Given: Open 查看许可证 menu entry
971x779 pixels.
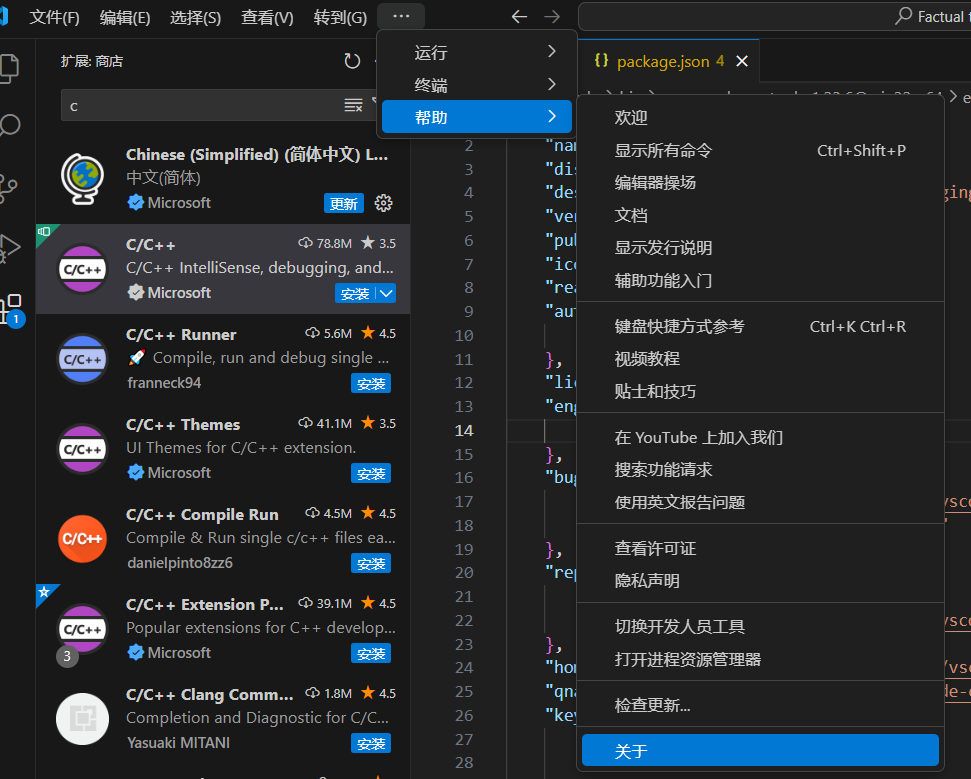Looking at the screenshot, I should (x=760, y=548).
